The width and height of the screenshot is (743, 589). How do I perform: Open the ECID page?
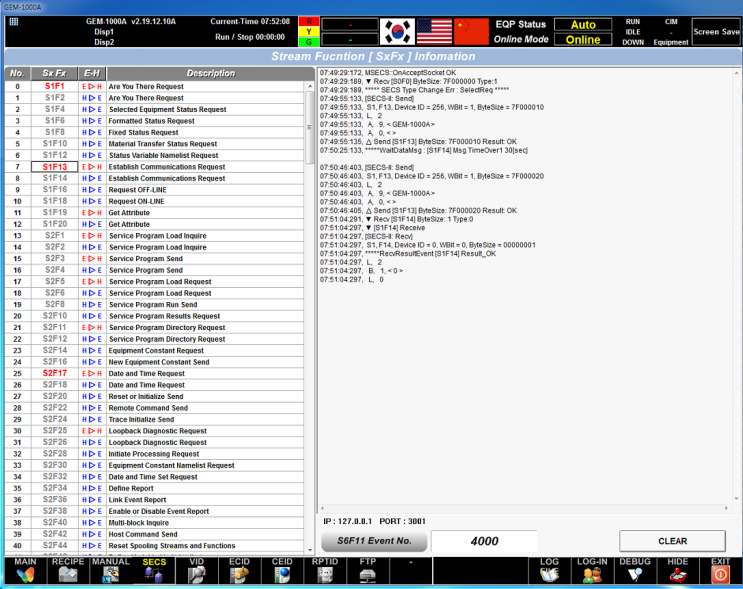tap(239, 570)
